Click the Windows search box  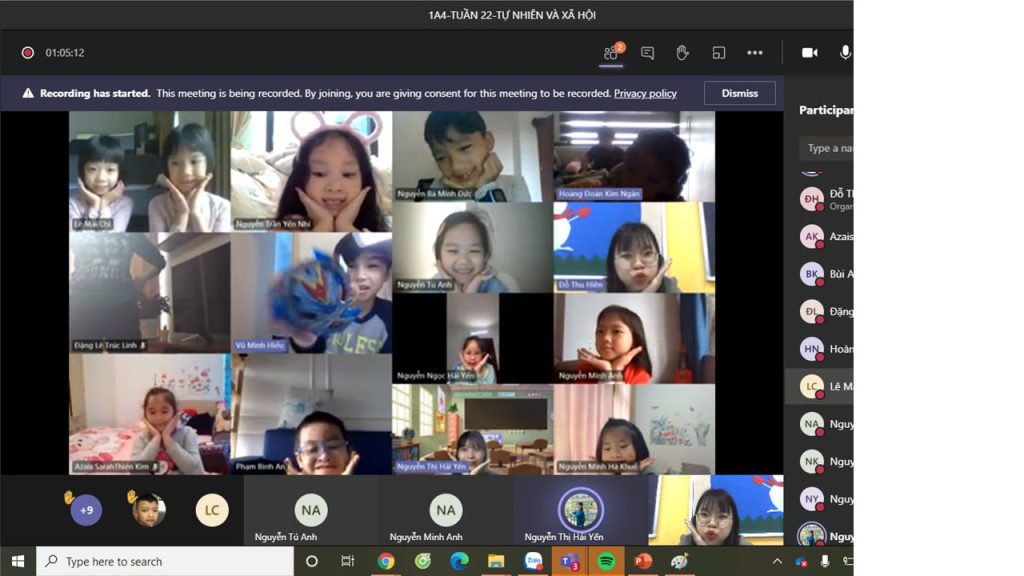point(165,561)
